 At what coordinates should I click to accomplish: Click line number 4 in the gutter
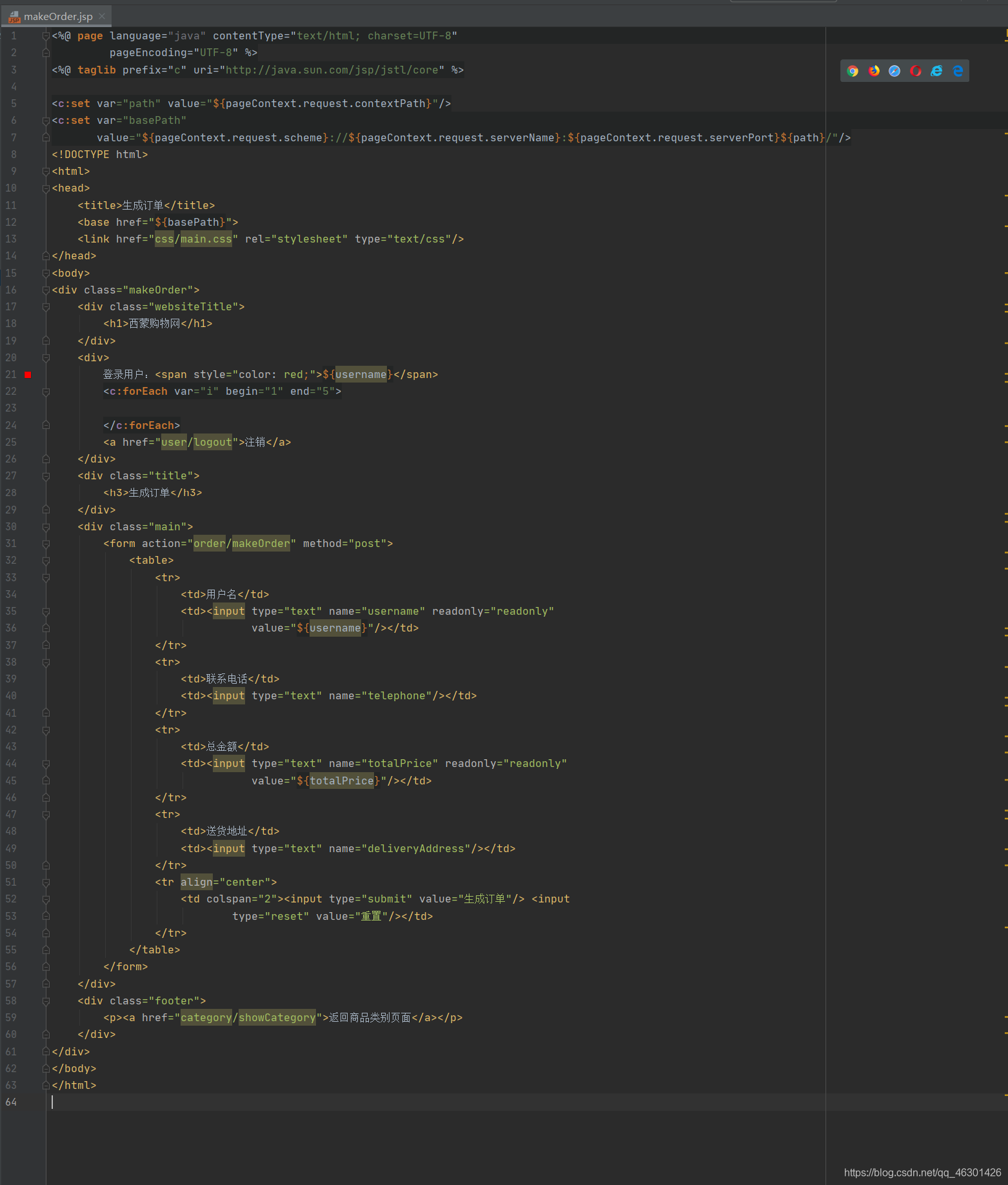click(x=14, y=86)
